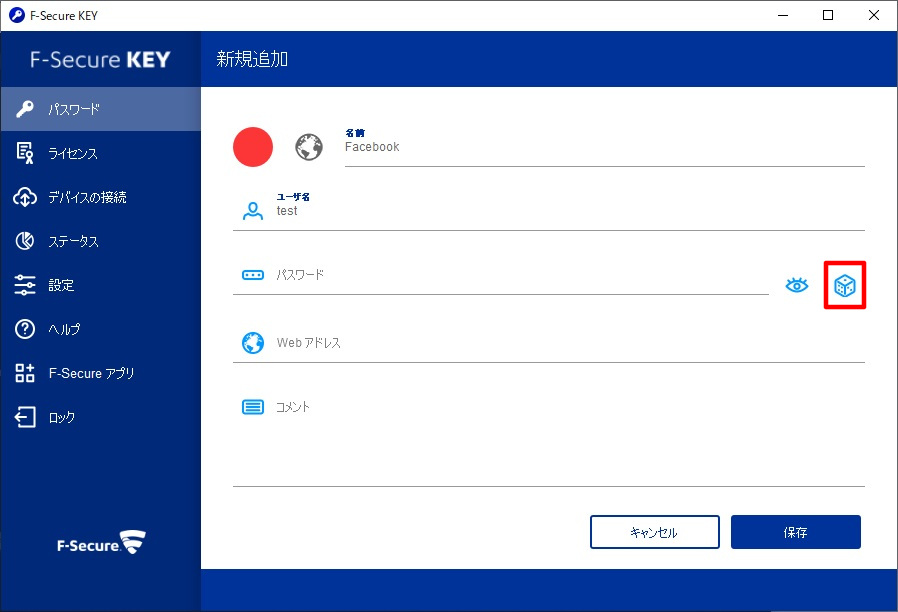
Task: Click the ヘルプ question mark icon
Action: (25, 329)
